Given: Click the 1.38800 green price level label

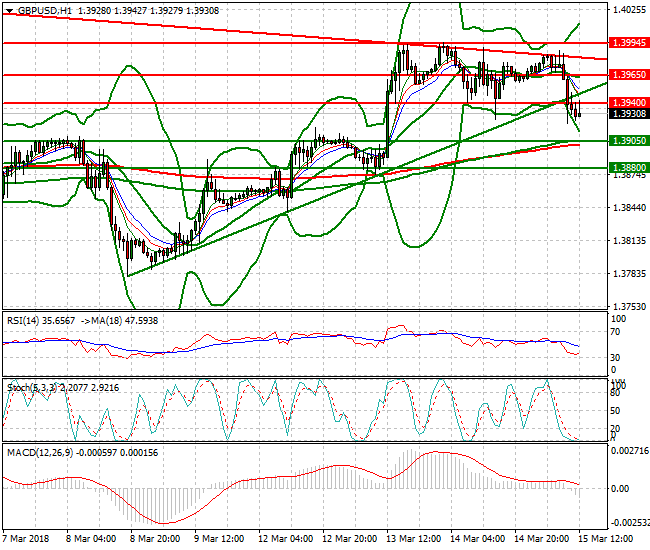Looking at the screenshot, I should [x=629, y=167].
